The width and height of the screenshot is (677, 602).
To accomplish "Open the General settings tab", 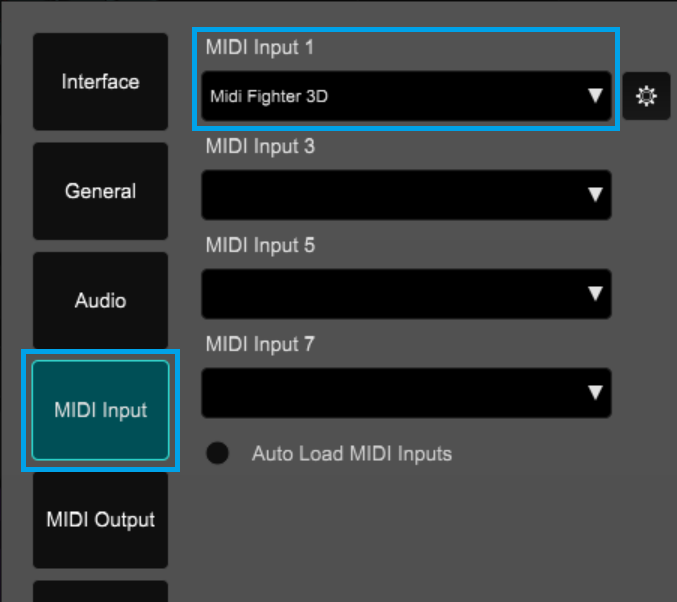I will 100,191.
